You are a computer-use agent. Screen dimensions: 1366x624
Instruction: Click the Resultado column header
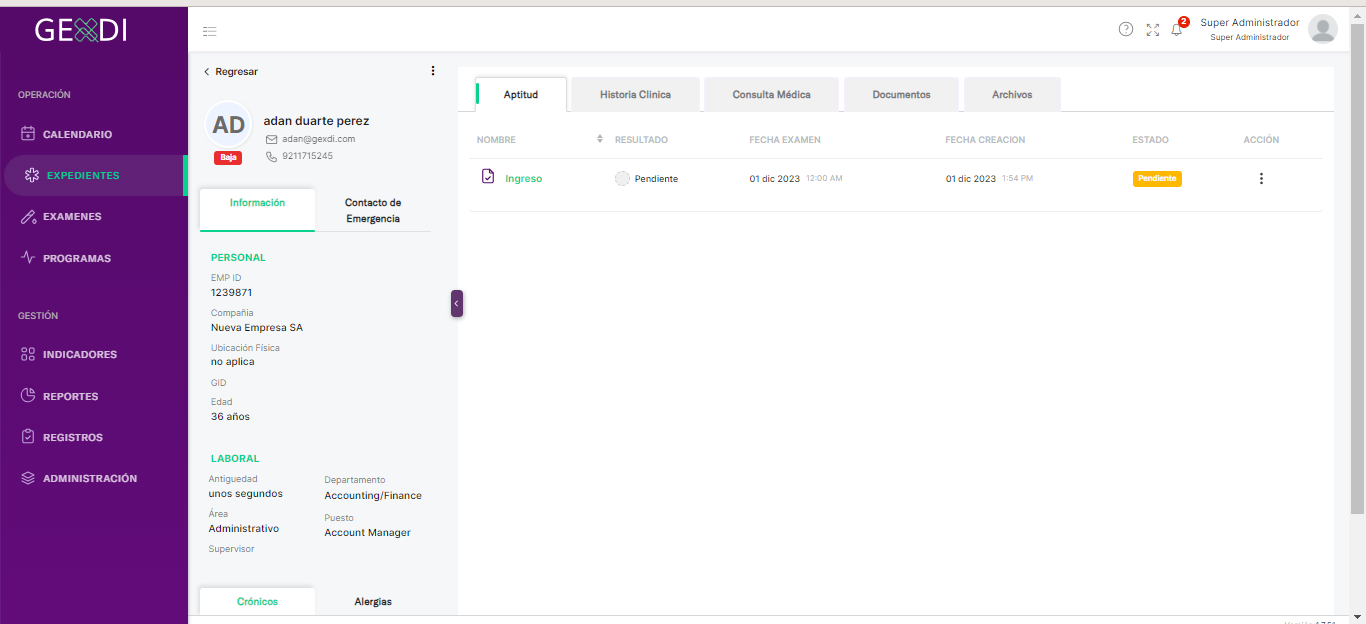(x=641, y=140)
